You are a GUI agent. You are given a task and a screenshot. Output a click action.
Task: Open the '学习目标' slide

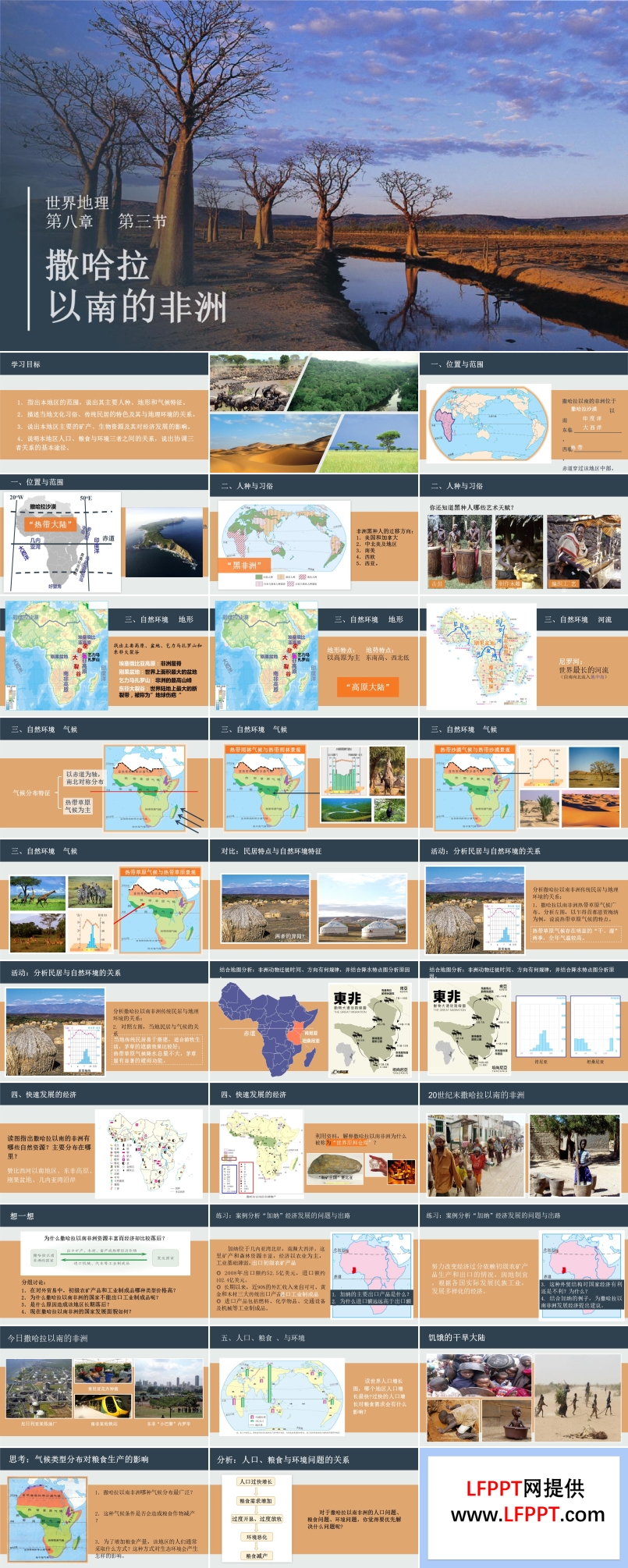pyautogui.click(x=26, y=364)
